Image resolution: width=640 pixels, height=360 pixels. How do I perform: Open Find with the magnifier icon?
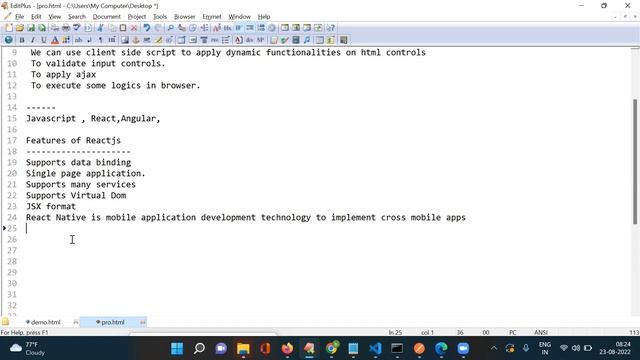(171, 28)
